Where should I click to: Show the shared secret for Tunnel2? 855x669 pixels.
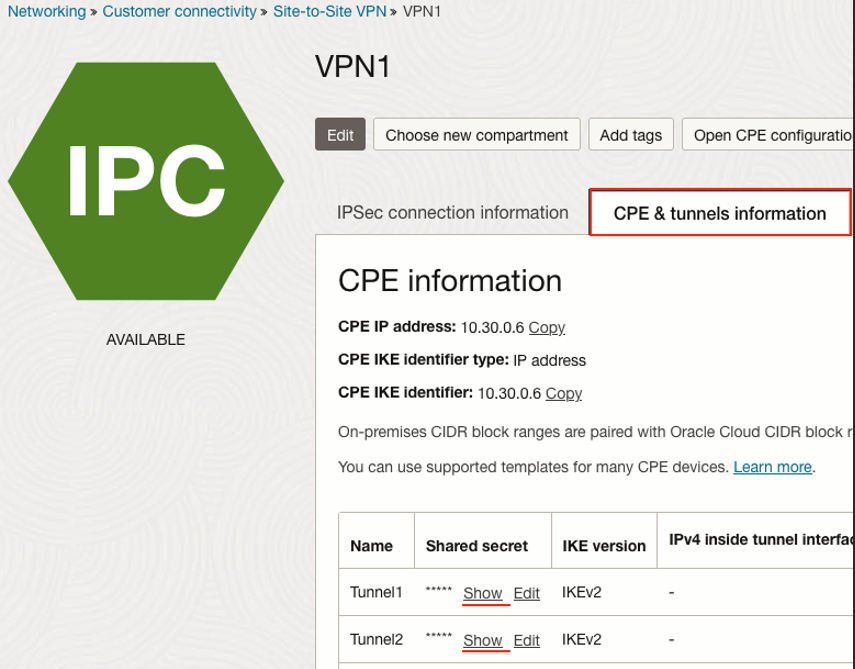coord(483,640)
